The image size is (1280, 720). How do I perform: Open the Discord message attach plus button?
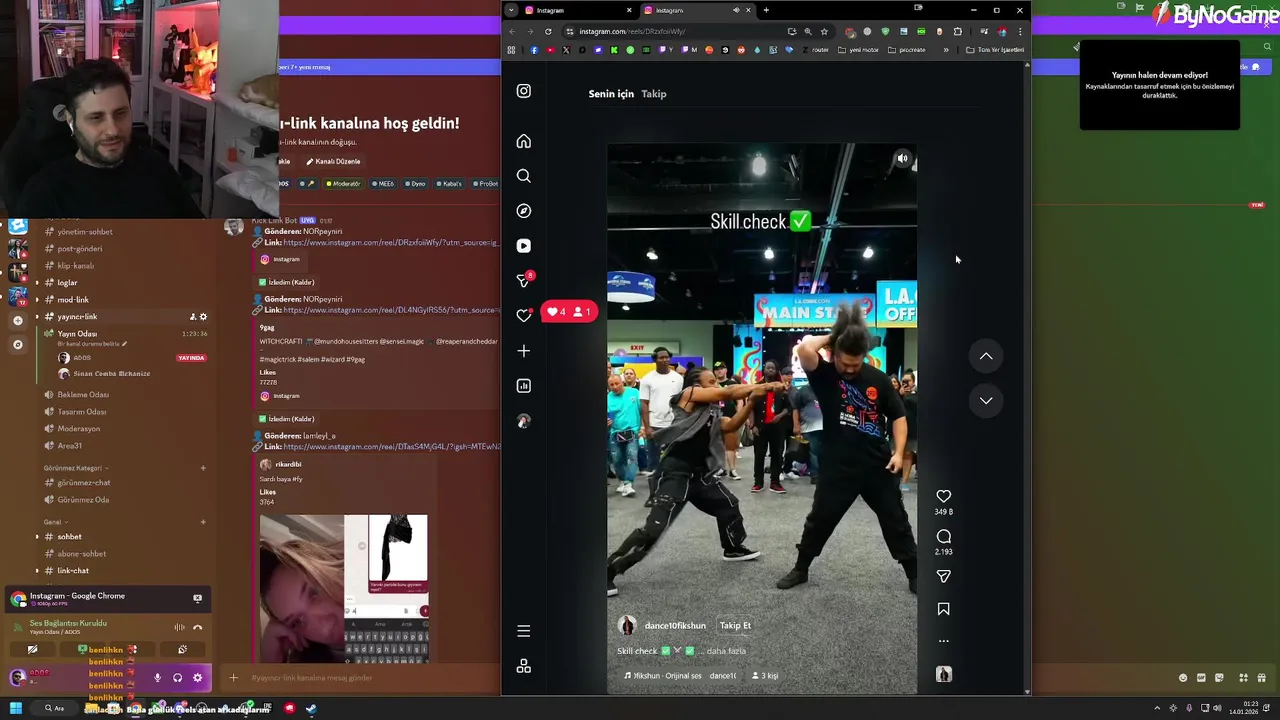pyautogui.click(x=233, y=678)
